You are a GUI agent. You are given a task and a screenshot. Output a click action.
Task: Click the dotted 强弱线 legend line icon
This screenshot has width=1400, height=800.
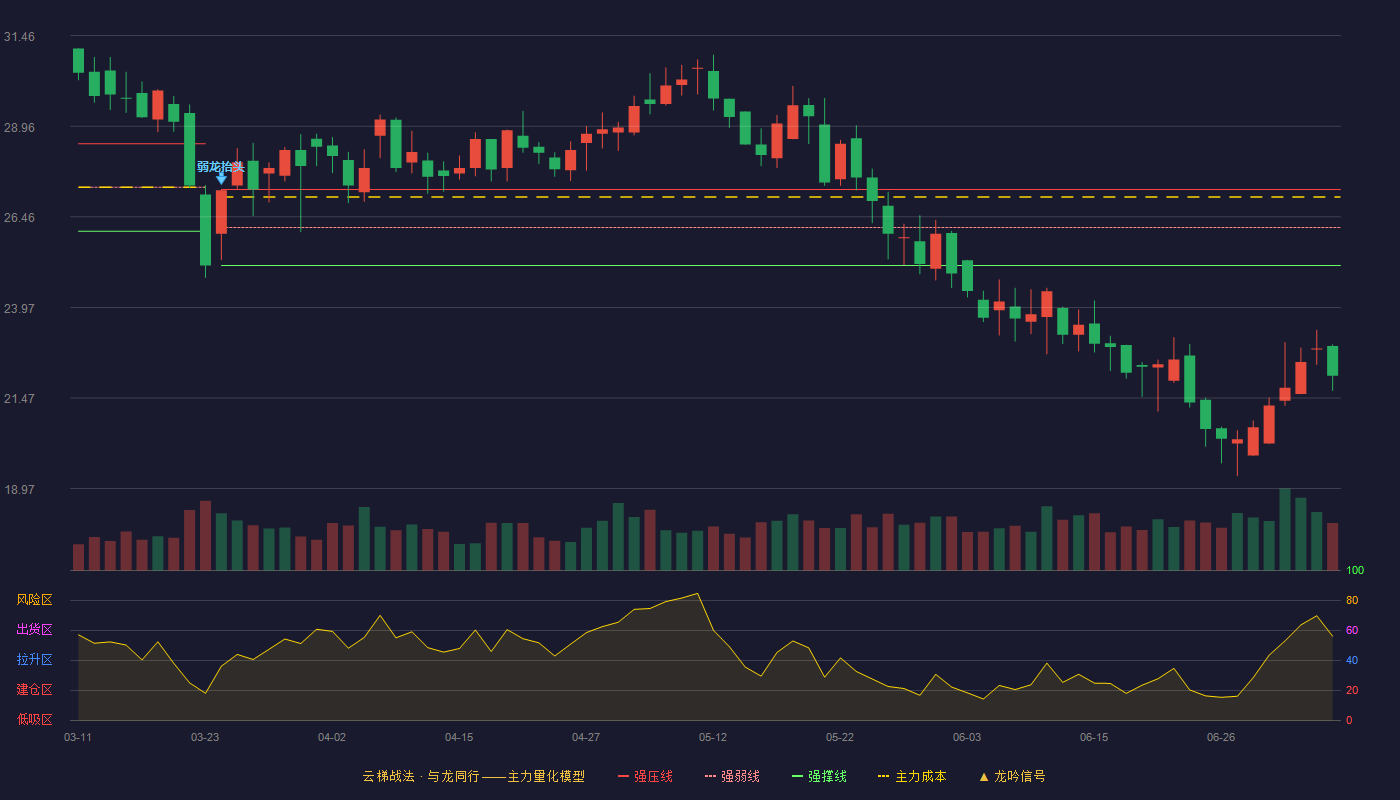(x=710, y=776)
